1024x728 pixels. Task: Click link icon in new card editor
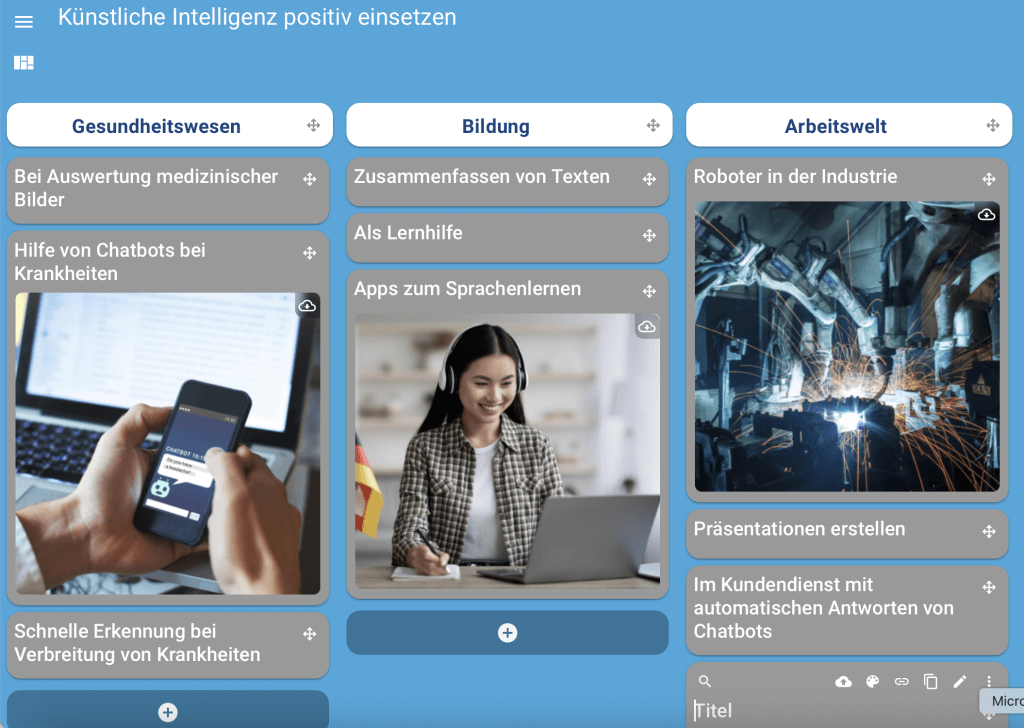point(901,682)
